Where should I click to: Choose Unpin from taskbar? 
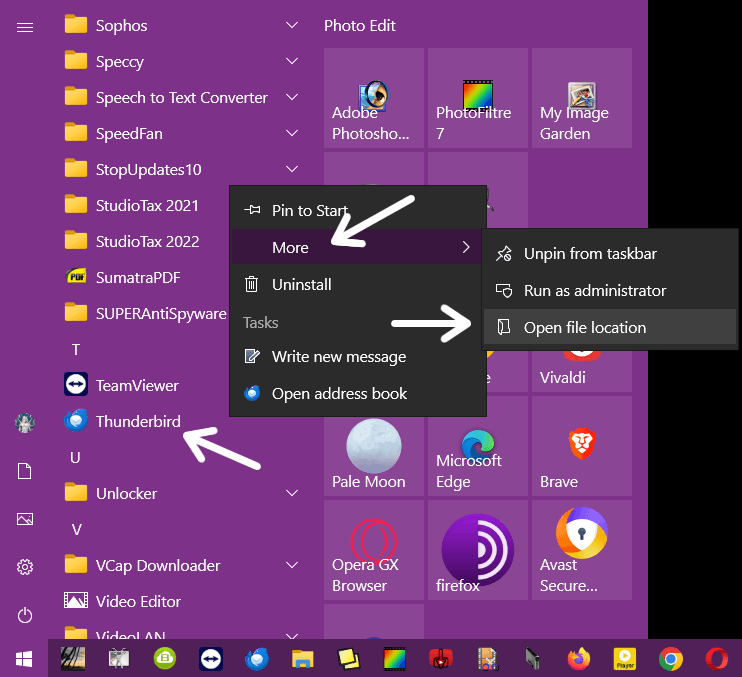tap(610, 254)
